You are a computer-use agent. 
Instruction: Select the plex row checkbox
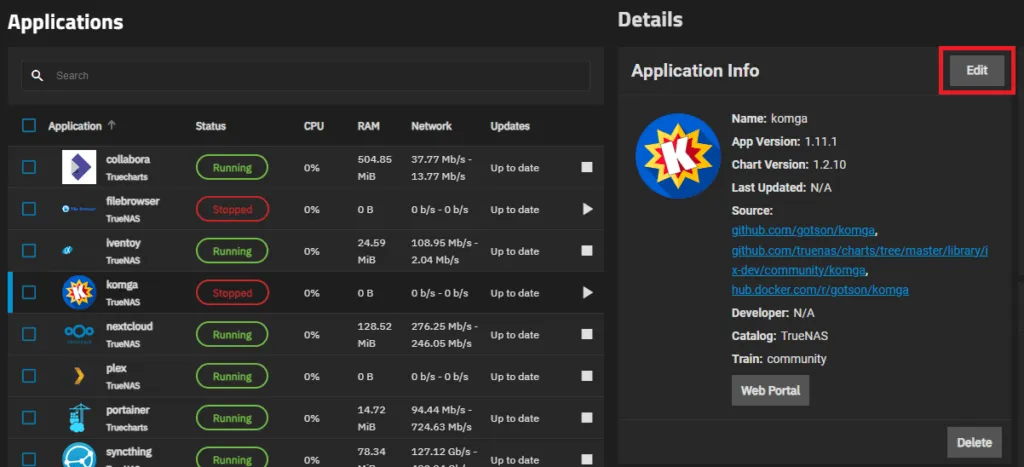click(29, 377)
